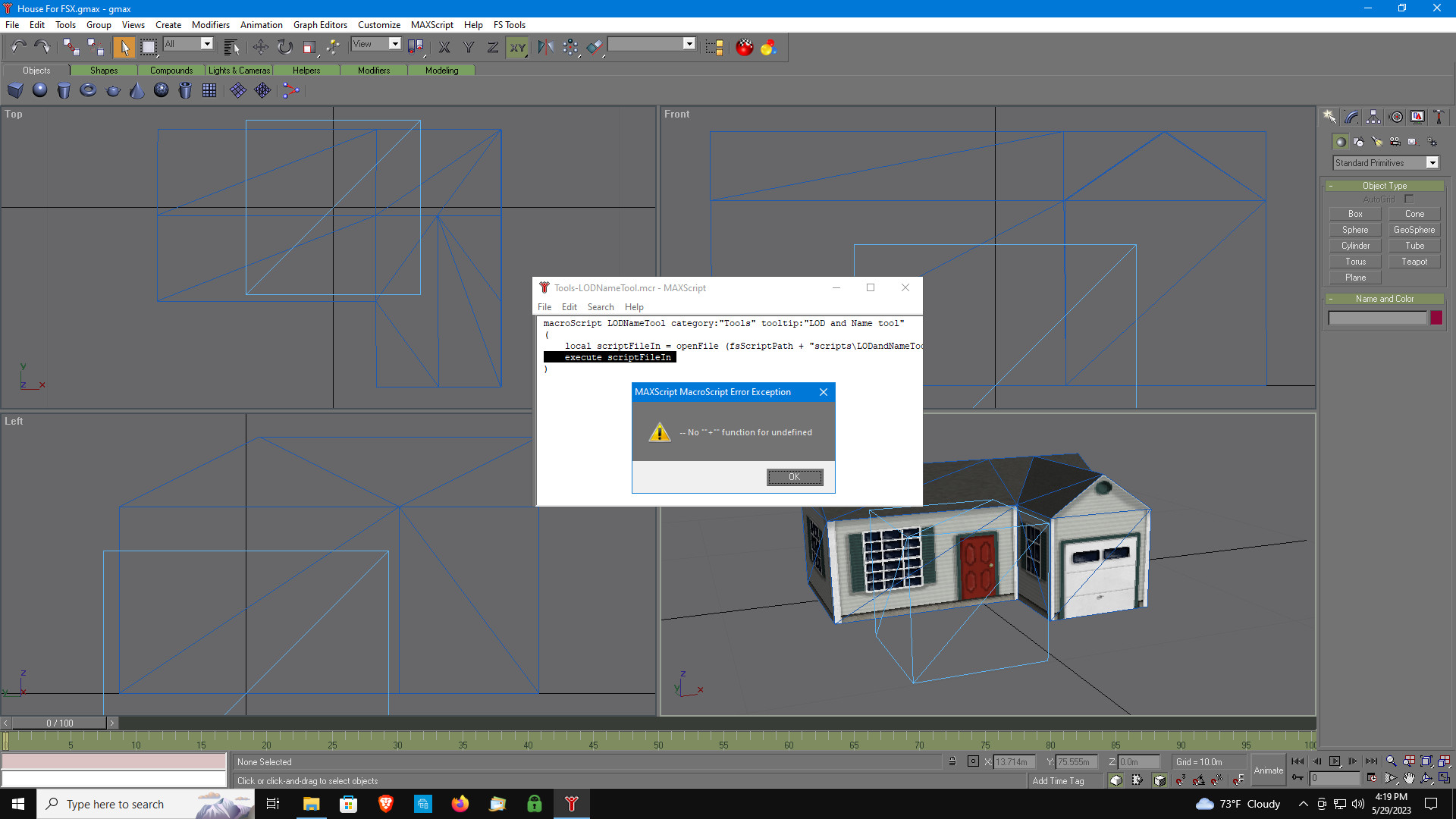
Task: Click the object color swatch in the Name and Color rollout
Action: tap(1436, 318)
